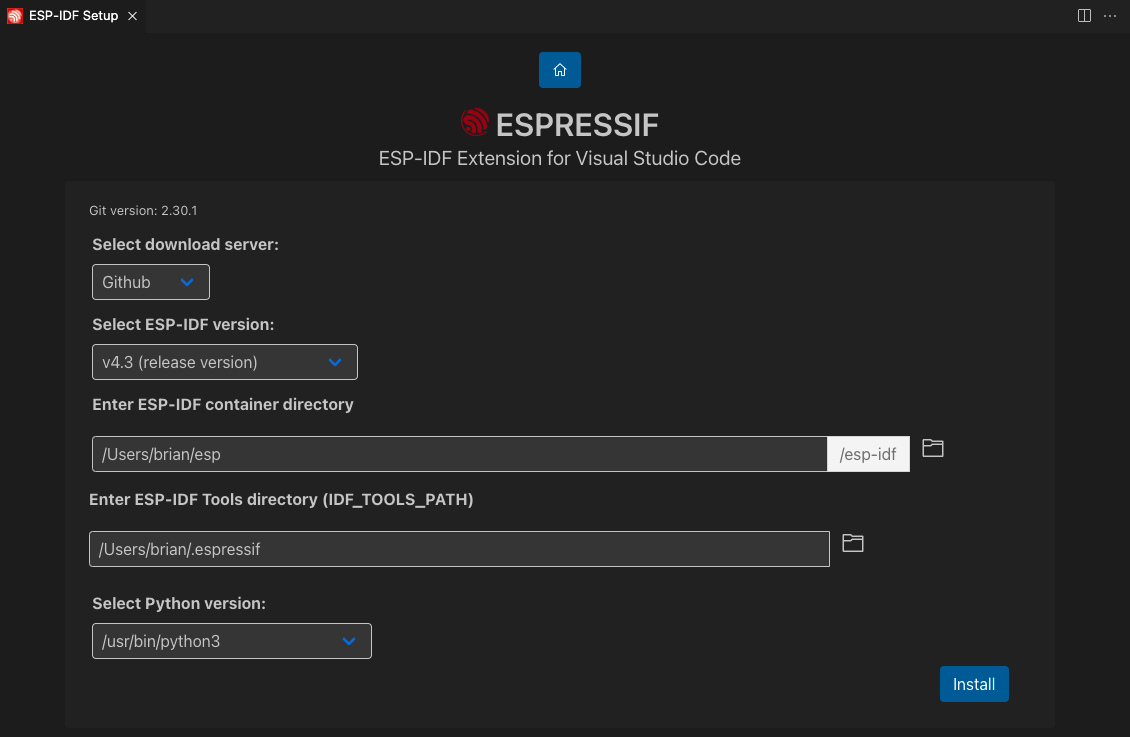Image resolution: width=1130 pixels, height=737 pixels.
Task: Click the ESP-IDF container directory input field
Action: tap(460, 453)
